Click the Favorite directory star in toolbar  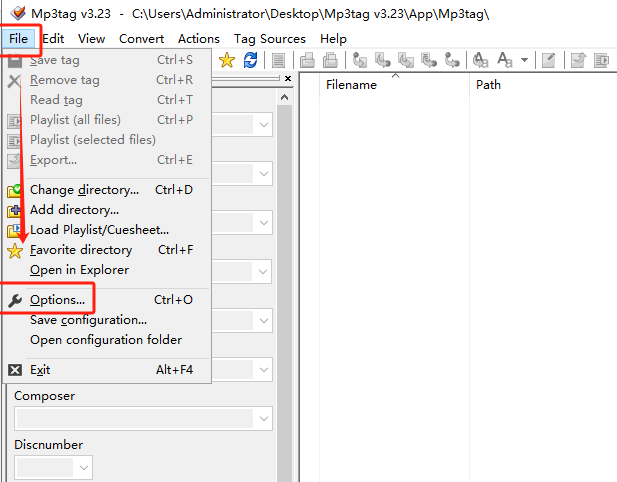(x=227, y=60)
